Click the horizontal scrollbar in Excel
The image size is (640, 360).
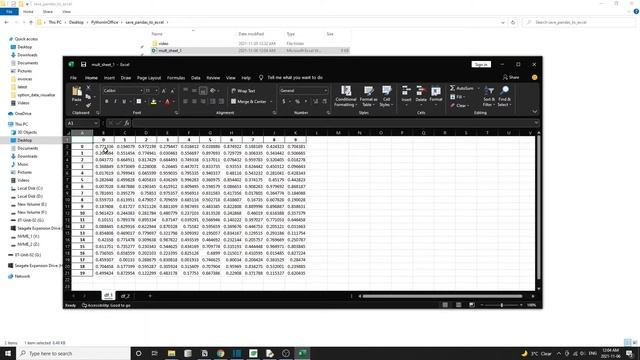coord(442,296)
